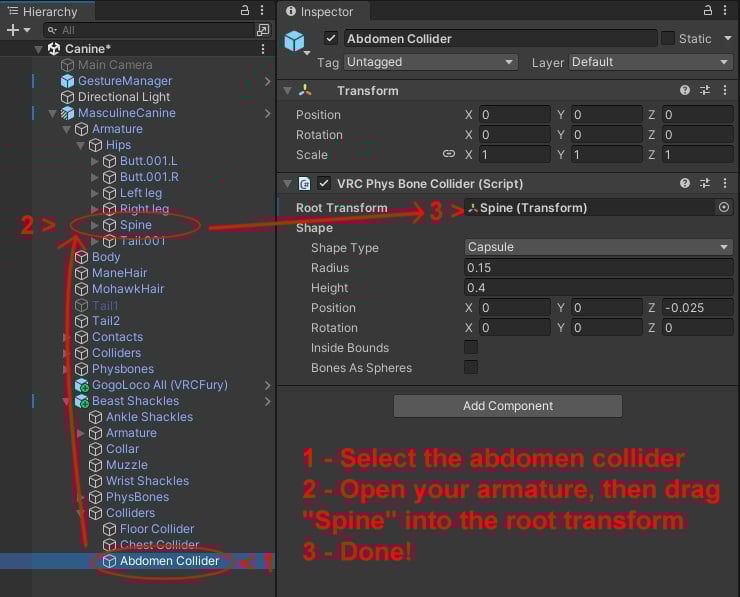740x597 pixels.
Task: Select the Ankle Shackles object
Action: (149, 417)
